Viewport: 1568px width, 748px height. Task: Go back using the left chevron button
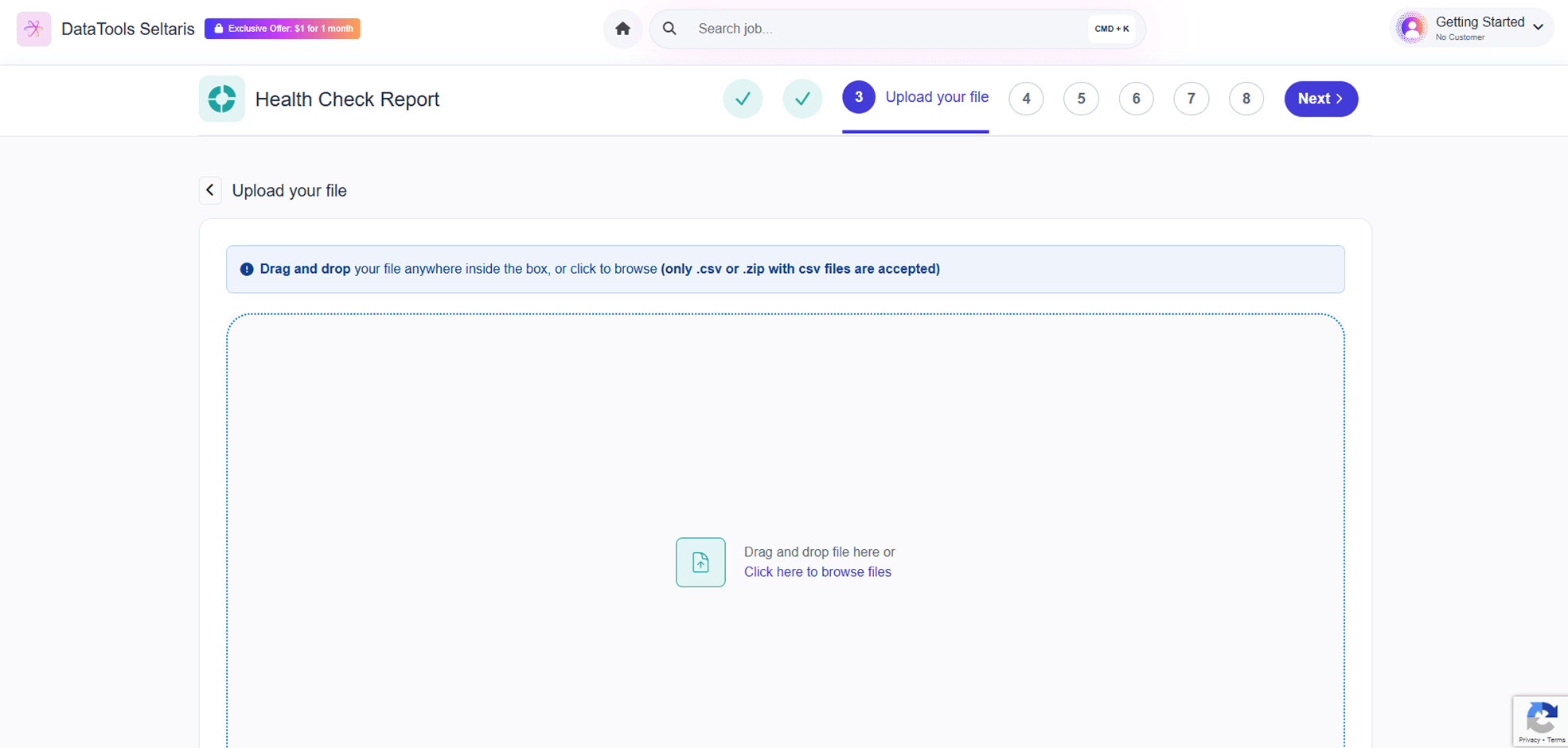pos(210,190)
